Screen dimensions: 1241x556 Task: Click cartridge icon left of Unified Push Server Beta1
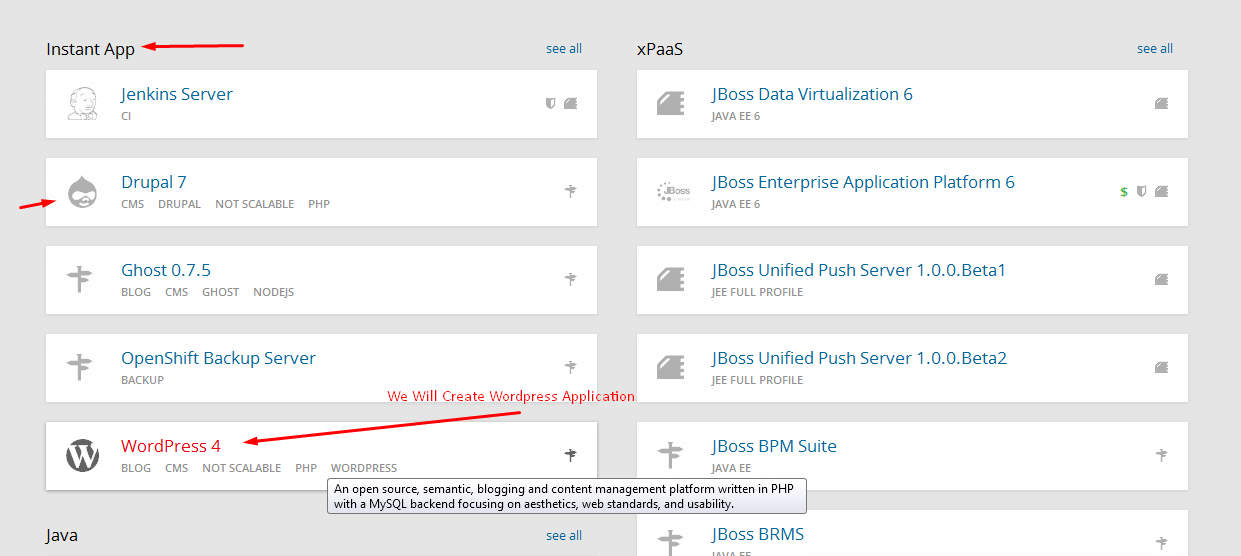click(671, 279)
